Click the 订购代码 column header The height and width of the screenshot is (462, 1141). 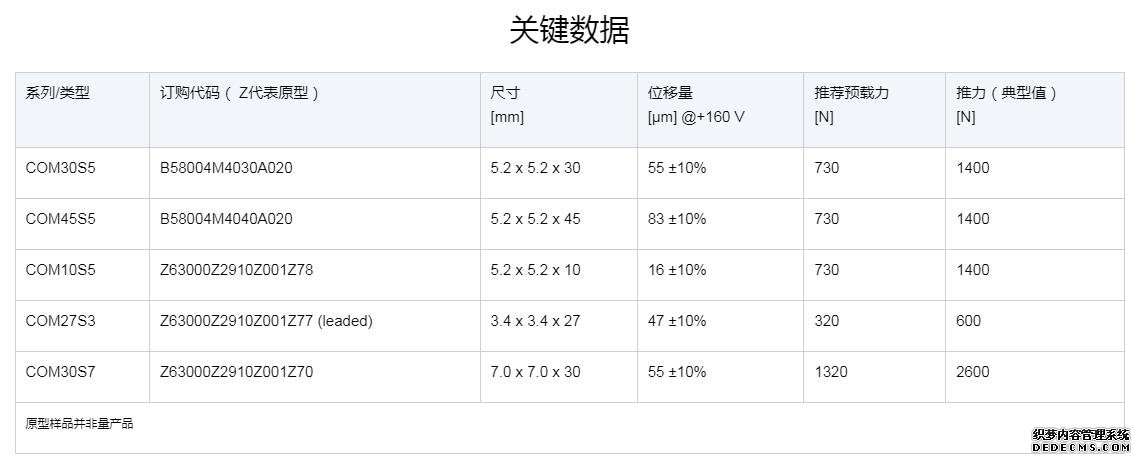click(239, 93)
